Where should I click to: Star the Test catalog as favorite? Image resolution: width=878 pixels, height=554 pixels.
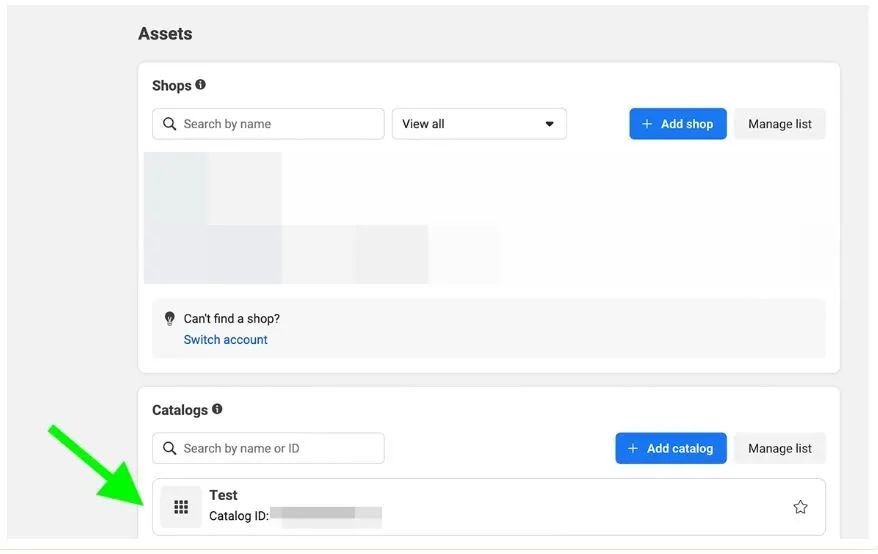[x=800, y=507]
